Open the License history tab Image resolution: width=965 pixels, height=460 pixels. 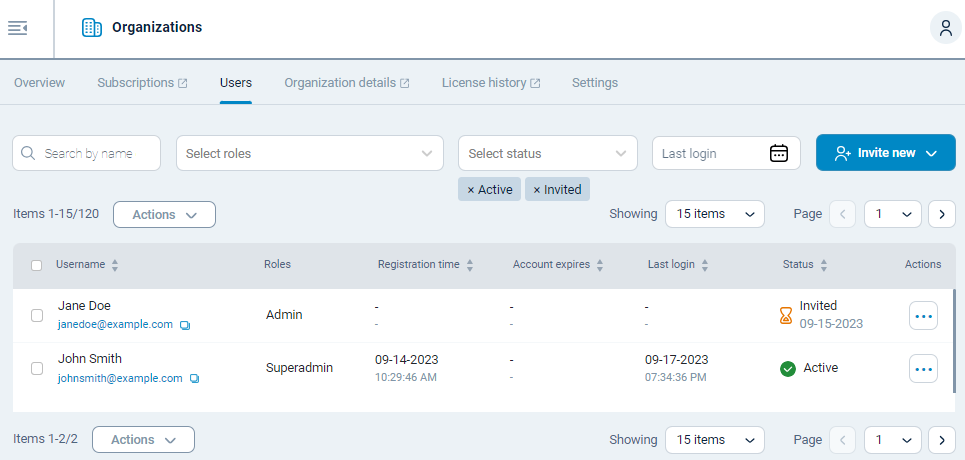[x=490, y=83]
